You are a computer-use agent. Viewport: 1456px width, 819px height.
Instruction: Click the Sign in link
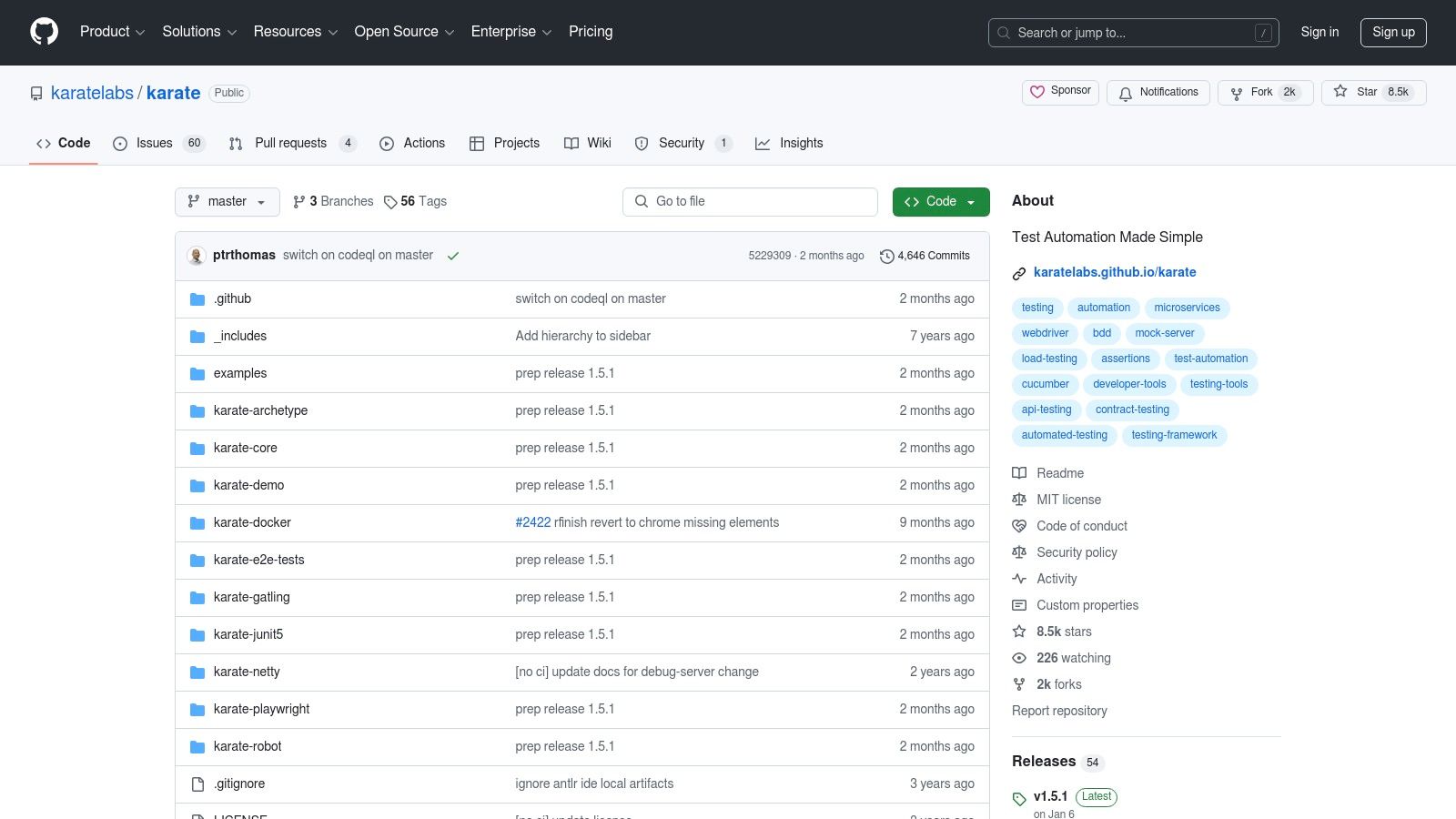1319,32
